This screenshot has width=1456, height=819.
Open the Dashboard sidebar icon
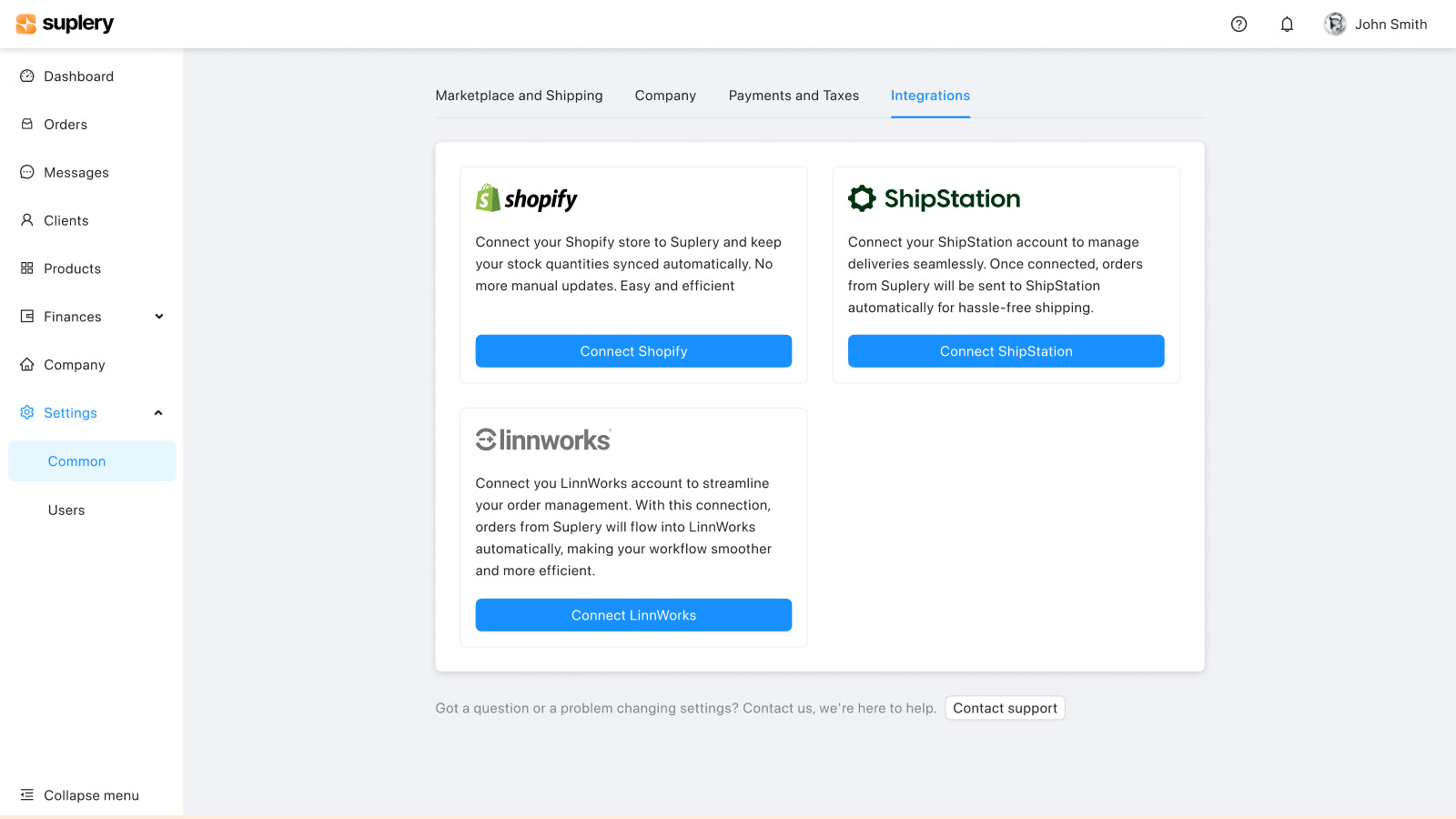28,76
